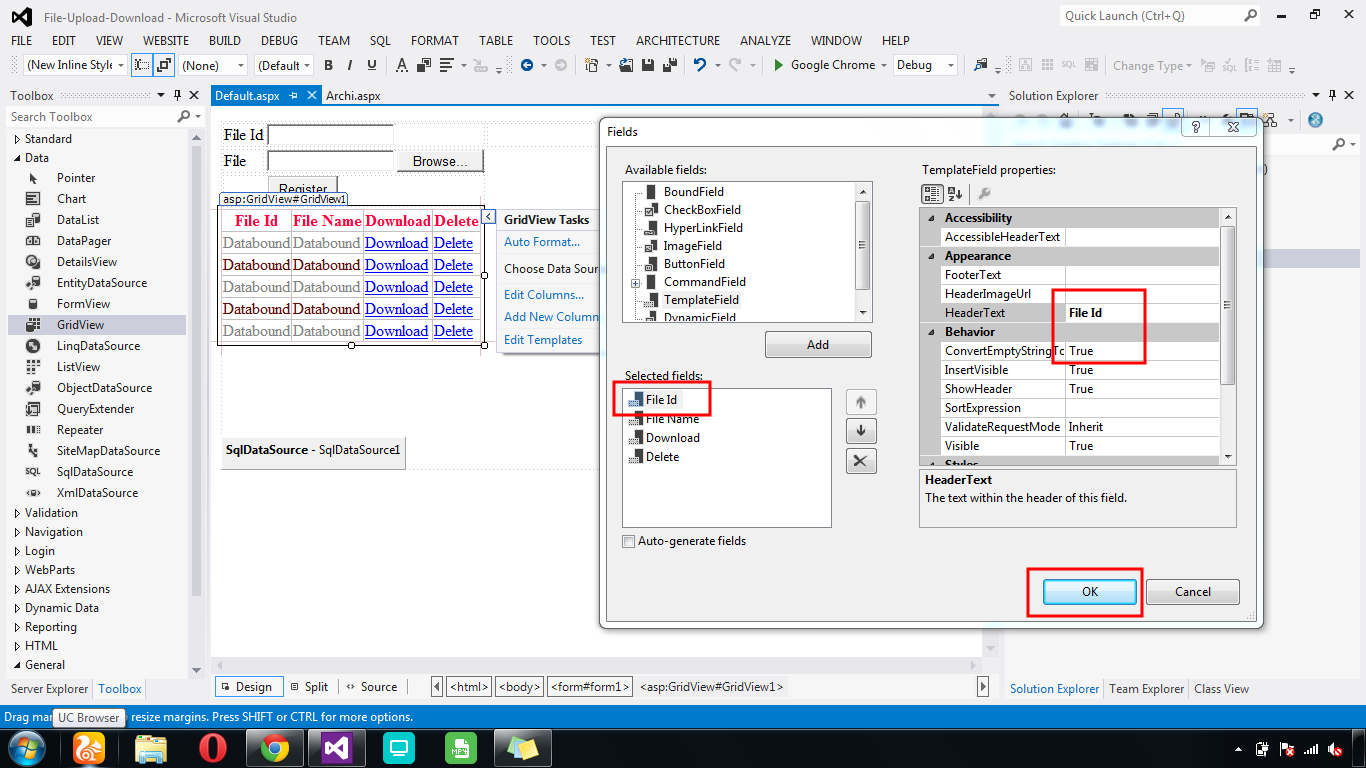Start debugging with Google Chrome play icon
This screenshot has height=768, width=1366.
pyautogui.click(x=779, y=64)
